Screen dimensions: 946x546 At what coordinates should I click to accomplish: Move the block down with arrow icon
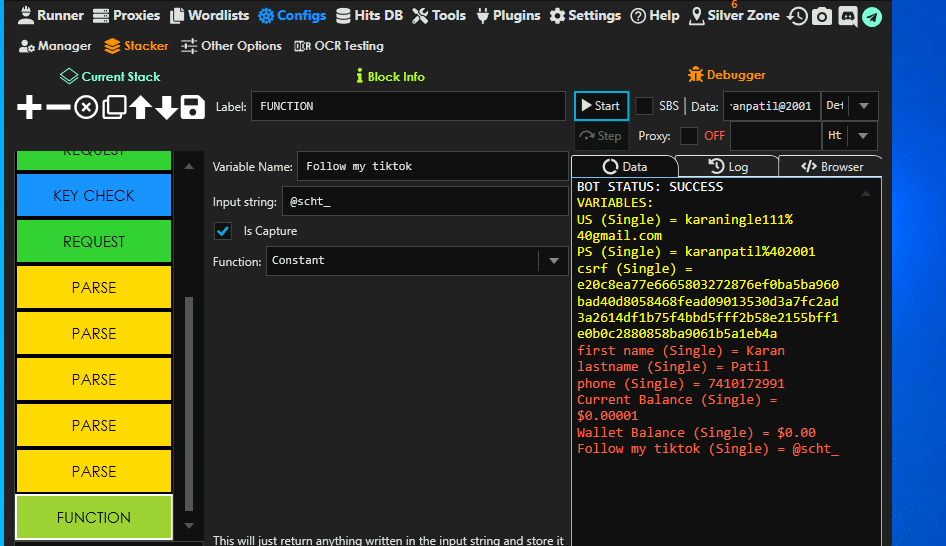166,108
